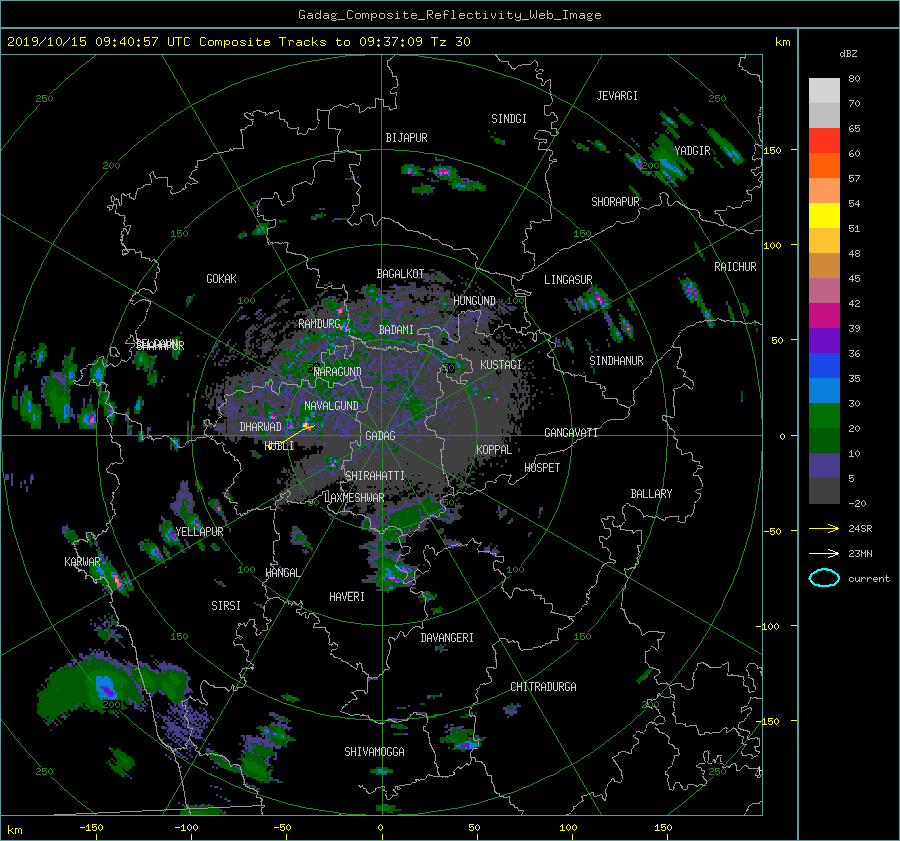Click the BALLARY city label
900x841 pixels.
click(x=651, y=494)
